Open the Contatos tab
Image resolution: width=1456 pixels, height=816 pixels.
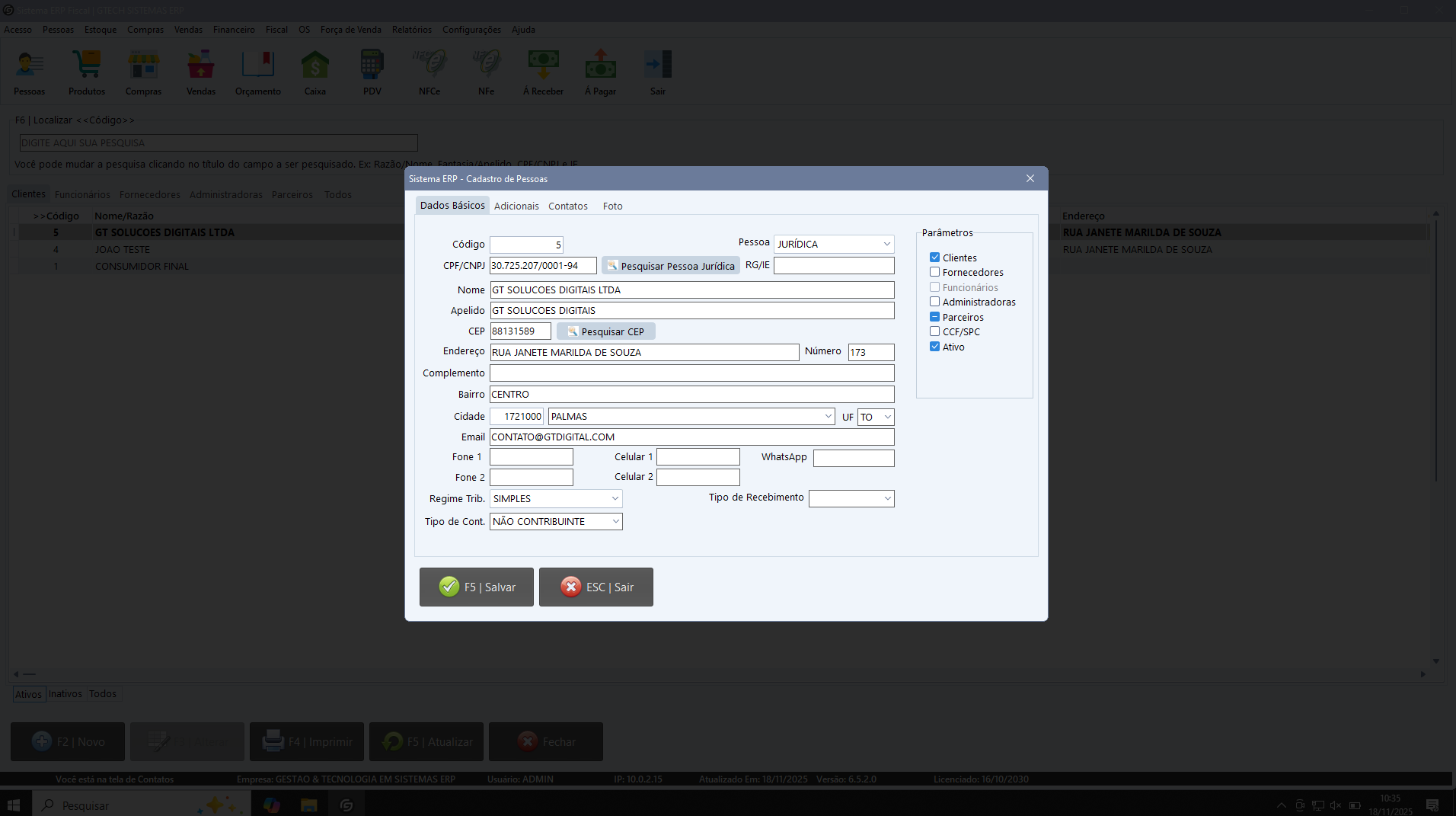point(568,206)
